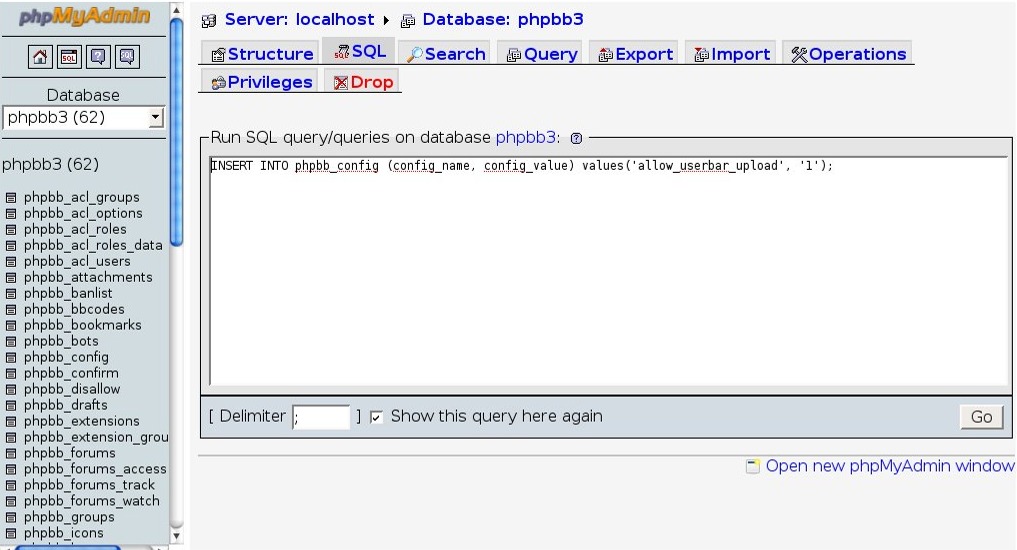1017x550 pixels.
Task: Click table icon beside phpbb_banlist
Action: click(11, 294)
